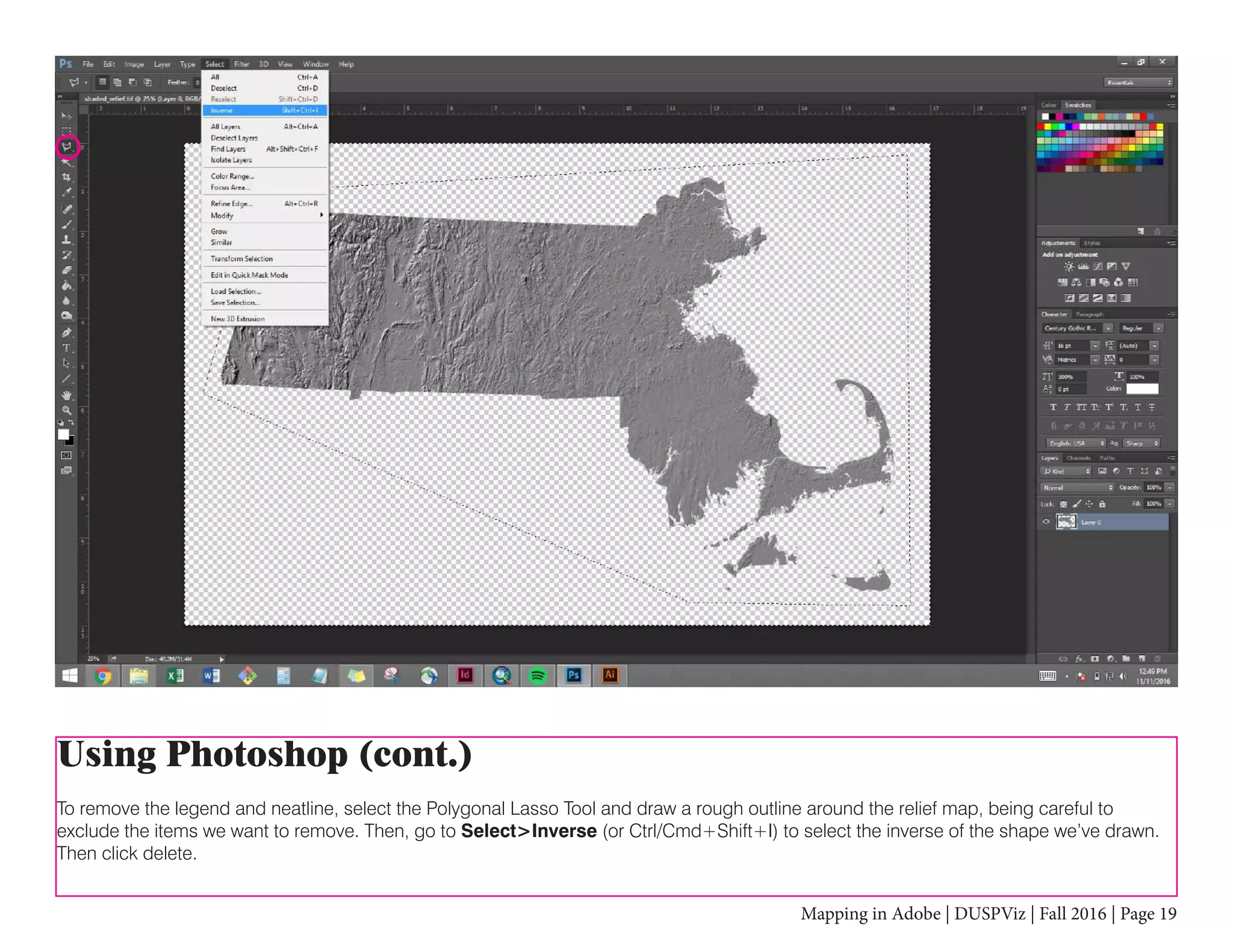
Task: Toggle Faux Italic in Character panel
Action: [1067, 407]
